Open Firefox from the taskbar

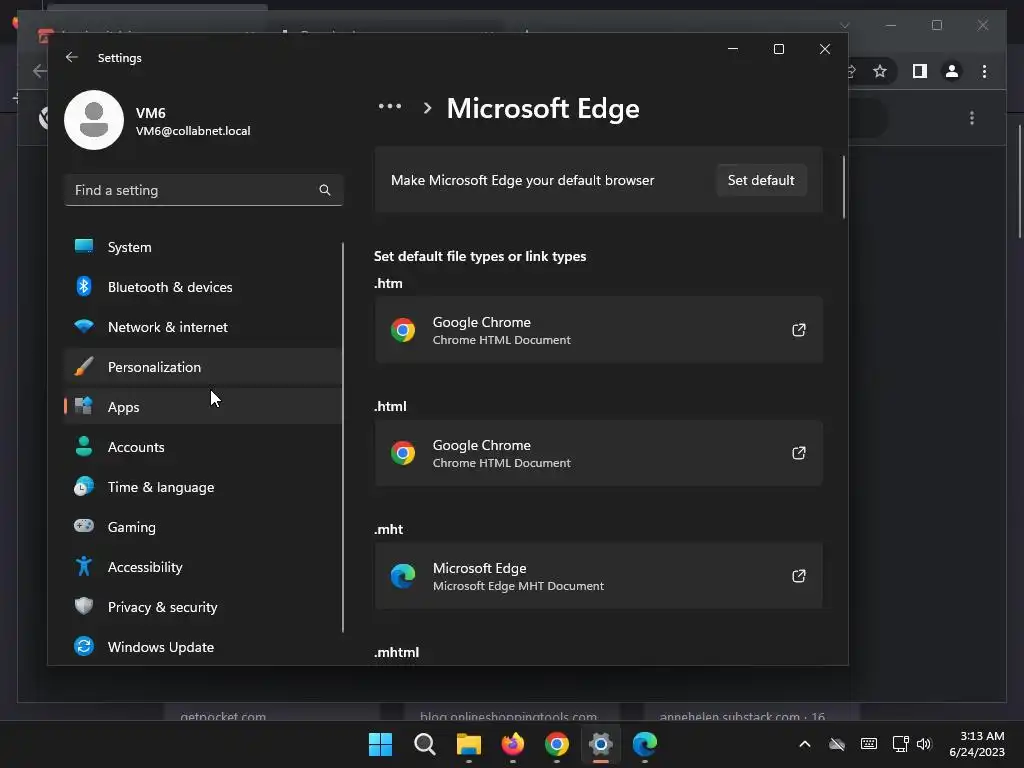(x=513, y=744)
